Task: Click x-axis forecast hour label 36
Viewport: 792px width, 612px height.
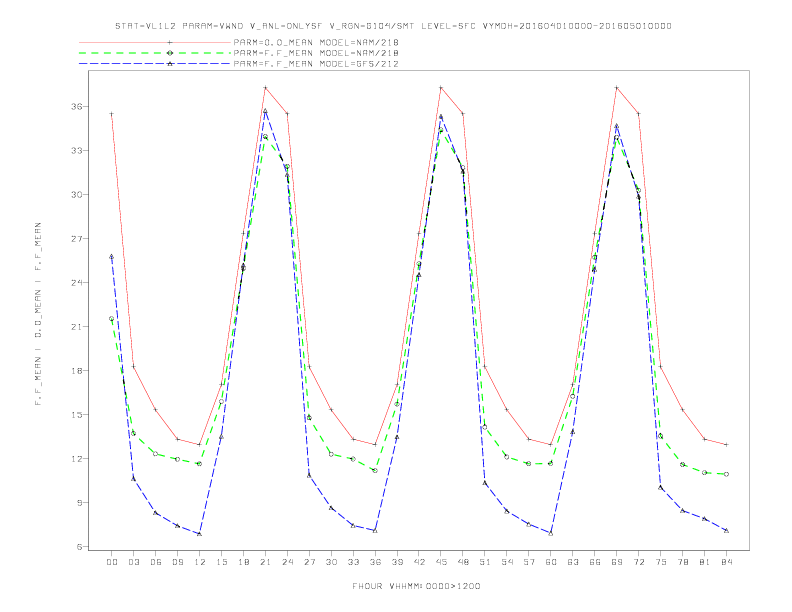Action: pos(375,562)
